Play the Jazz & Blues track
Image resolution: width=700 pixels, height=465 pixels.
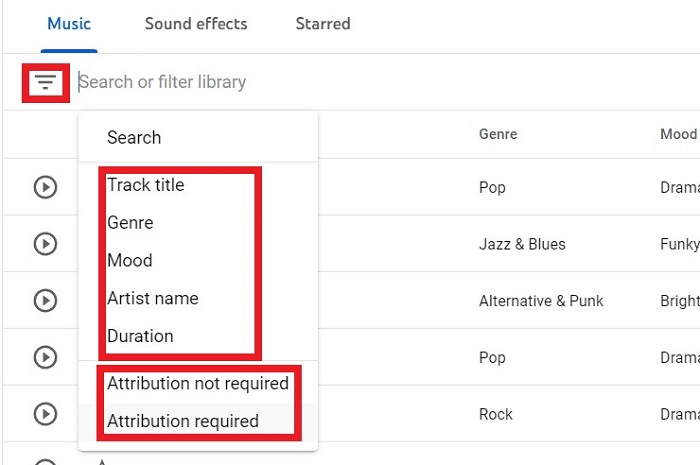point(45,244)
